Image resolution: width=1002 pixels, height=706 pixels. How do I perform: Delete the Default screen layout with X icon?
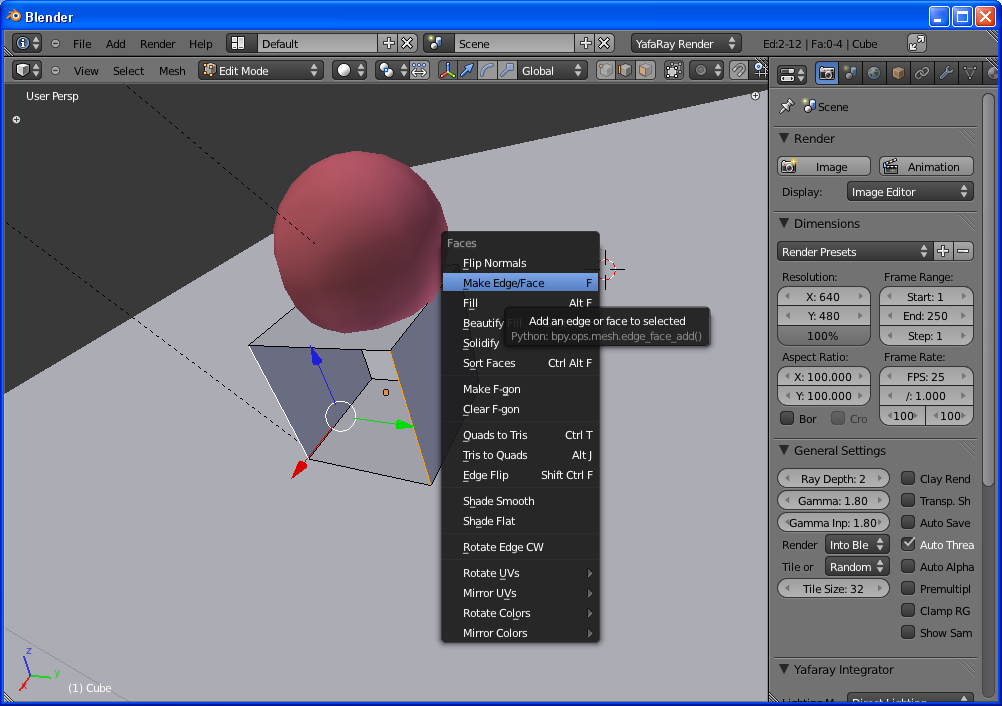click(x=407, y=43)
